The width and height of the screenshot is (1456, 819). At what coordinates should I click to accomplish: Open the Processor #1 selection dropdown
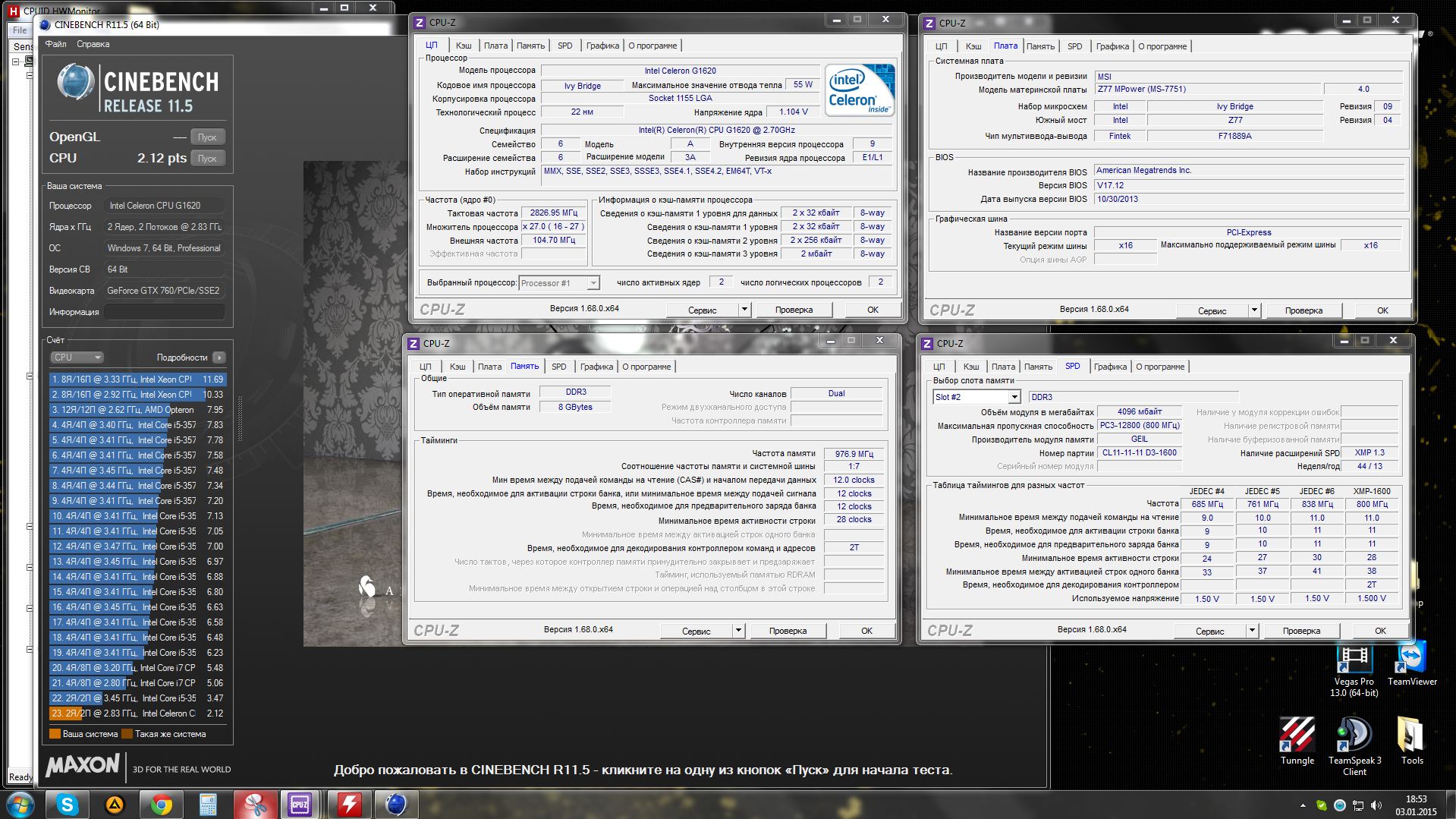click(x=559, y=283)
